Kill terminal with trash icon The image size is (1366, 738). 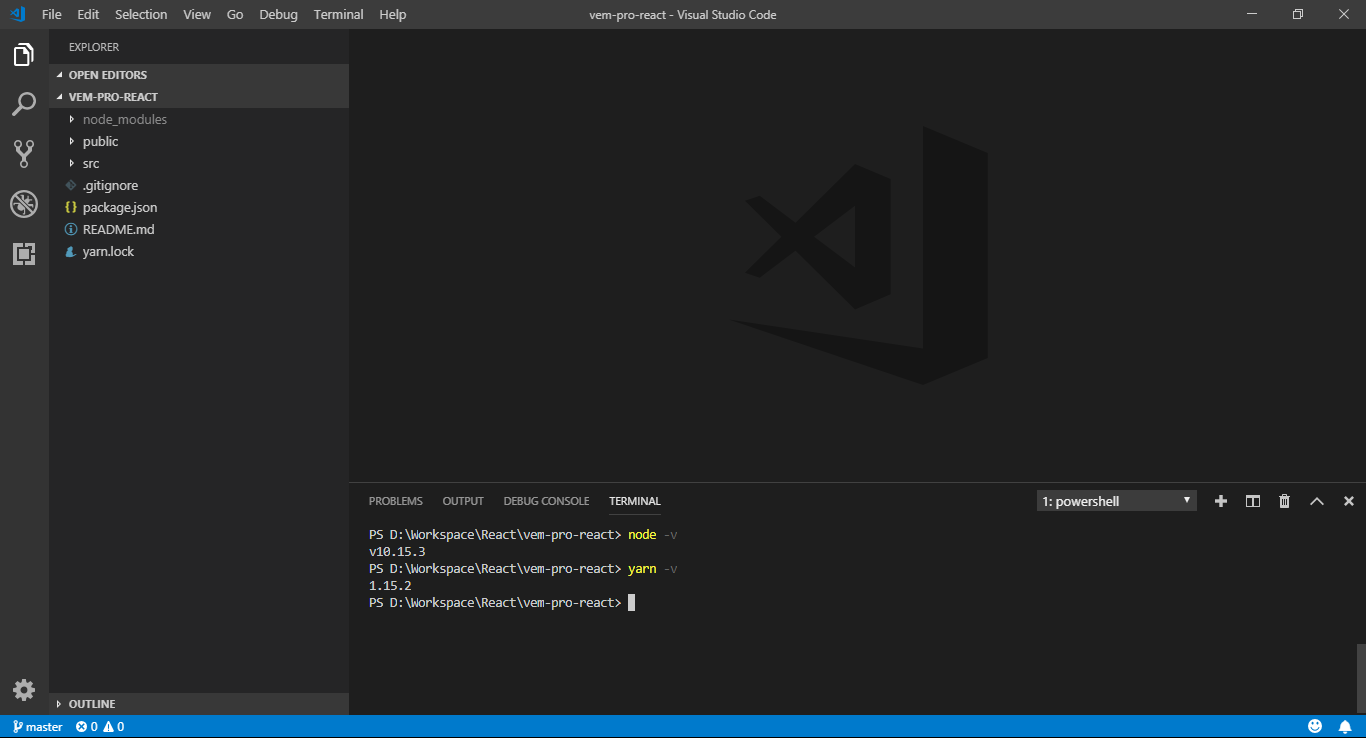pos(1285,501)
